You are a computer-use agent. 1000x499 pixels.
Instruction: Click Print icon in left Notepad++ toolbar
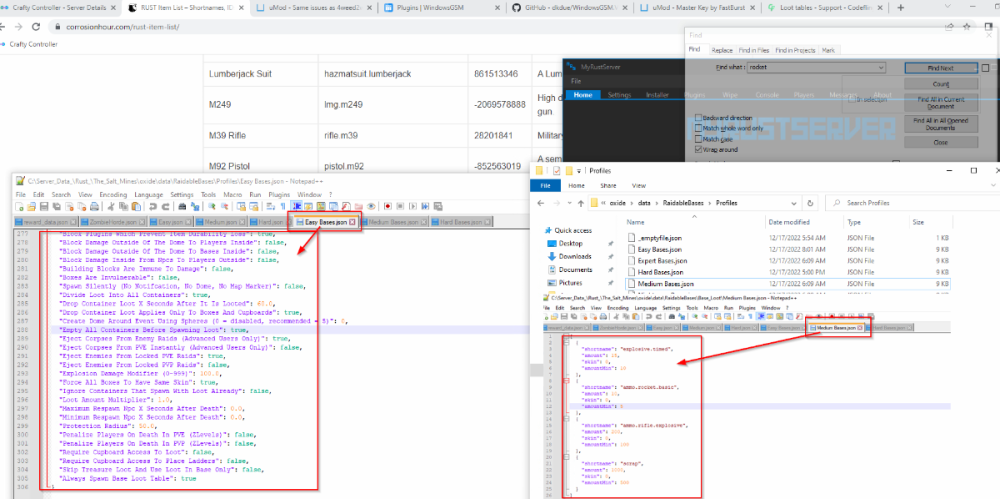pos(94,206)
